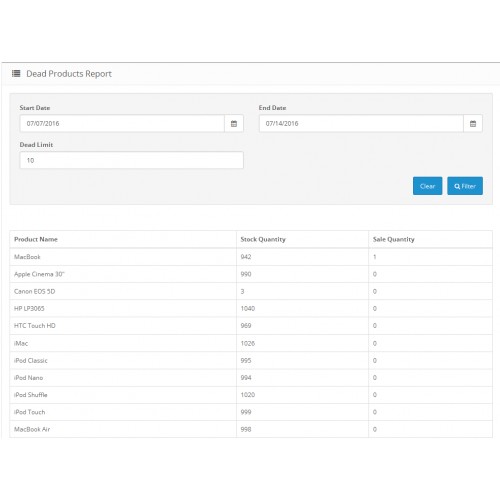Focus the Start Date input field
The image size is (500, 500).
click(122, 124)
